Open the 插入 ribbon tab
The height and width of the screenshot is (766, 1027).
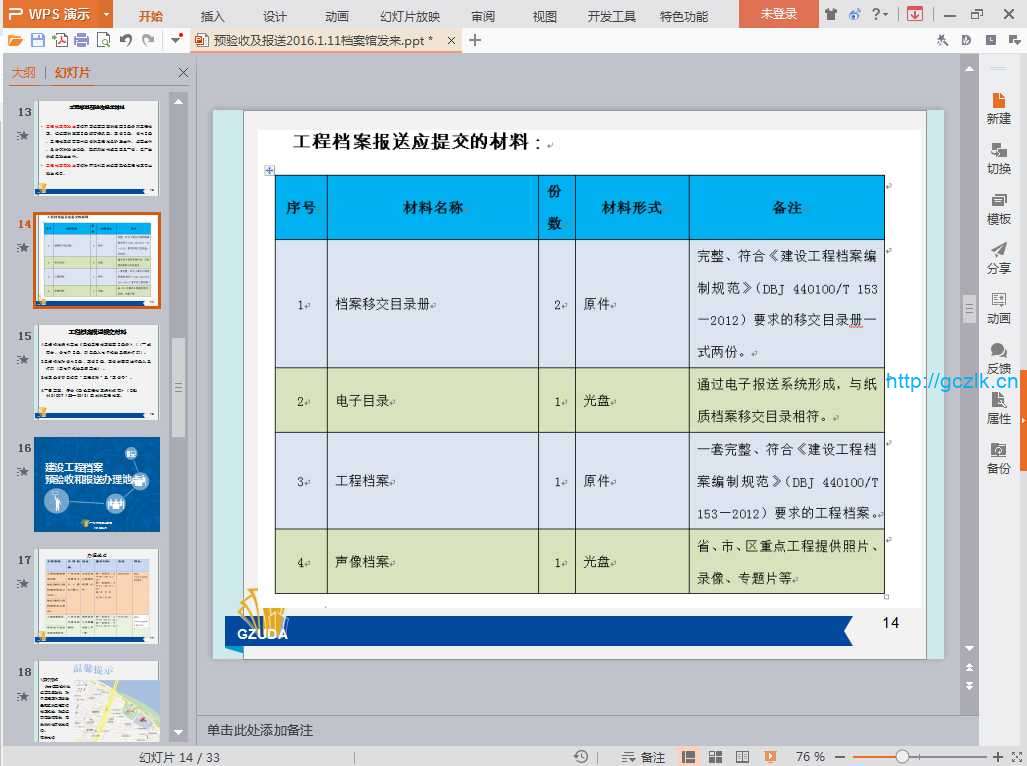click(213, 16)
